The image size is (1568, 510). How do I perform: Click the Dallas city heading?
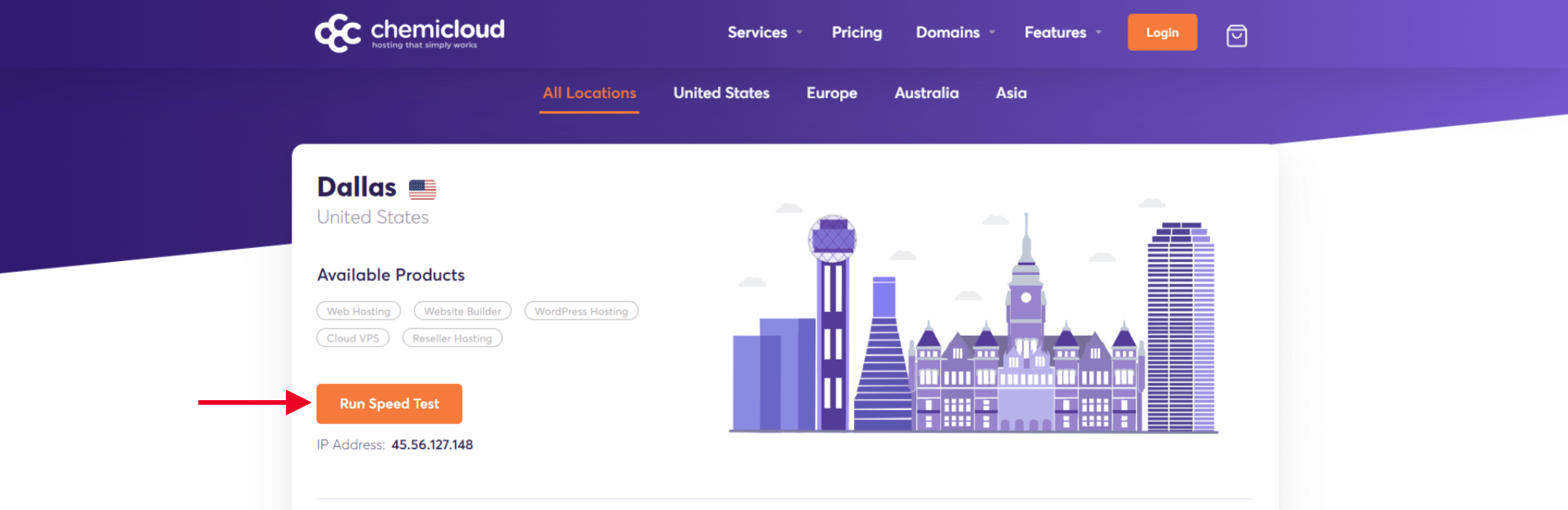(357, 187)
